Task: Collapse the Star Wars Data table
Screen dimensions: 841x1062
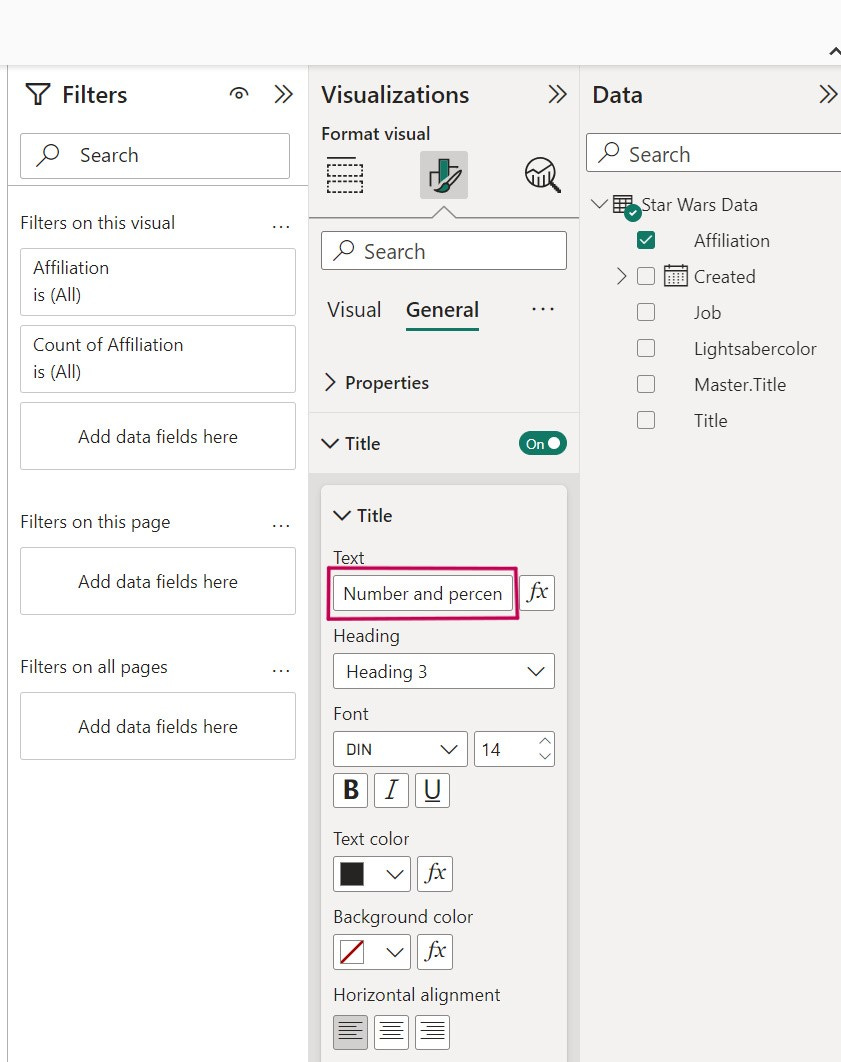Action: [x=599, y=204]
